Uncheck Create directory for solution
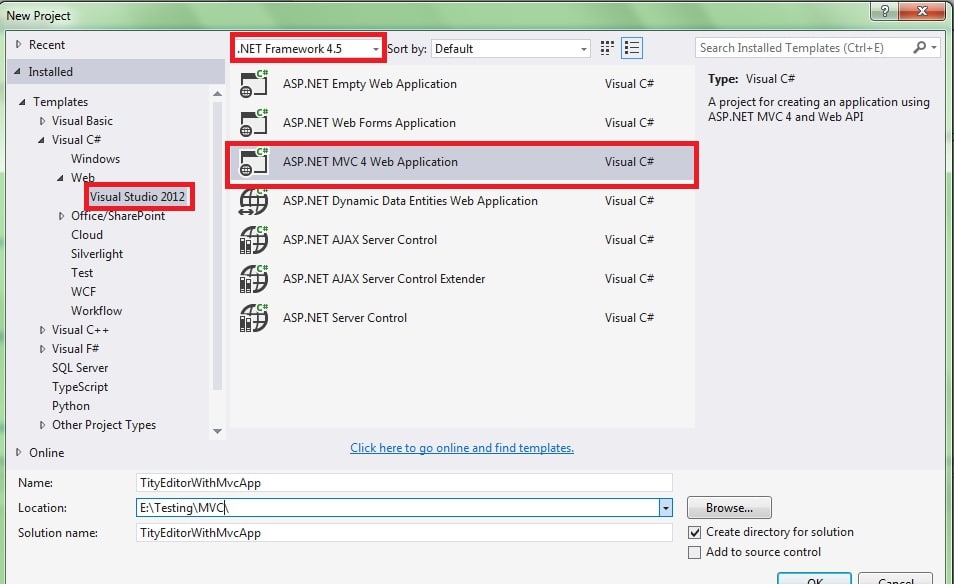The height and width of the screenshot is (584, 954). 694,532
